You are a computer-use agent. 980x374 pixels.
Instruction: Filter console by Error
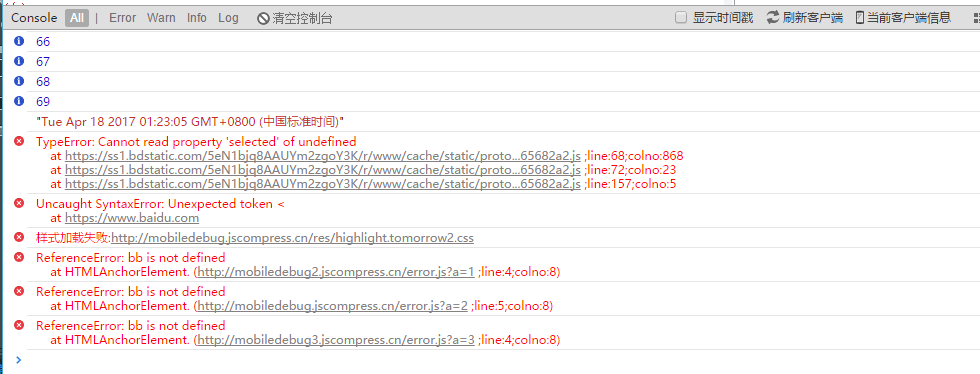[122, 18]
